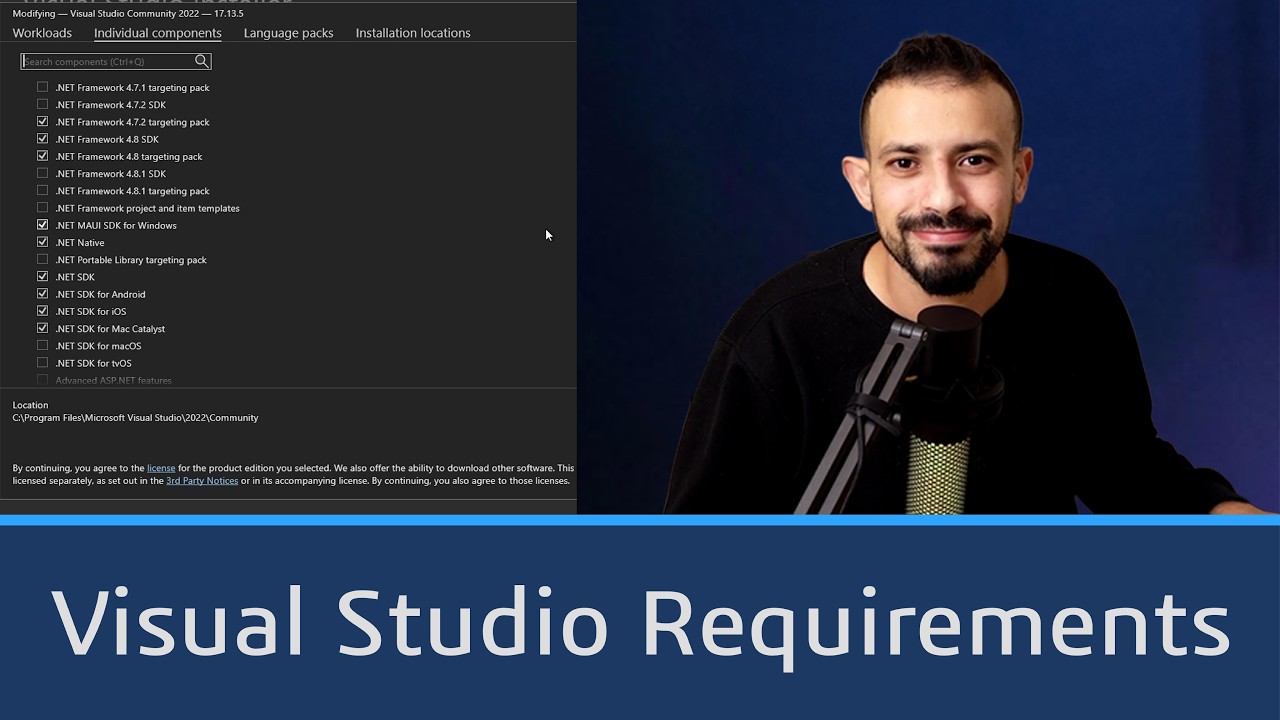Click the 'Modifying — Visual Studio Community 2022' title
The height and width of the screenshot is (720, 1280).
pos(128,14)
